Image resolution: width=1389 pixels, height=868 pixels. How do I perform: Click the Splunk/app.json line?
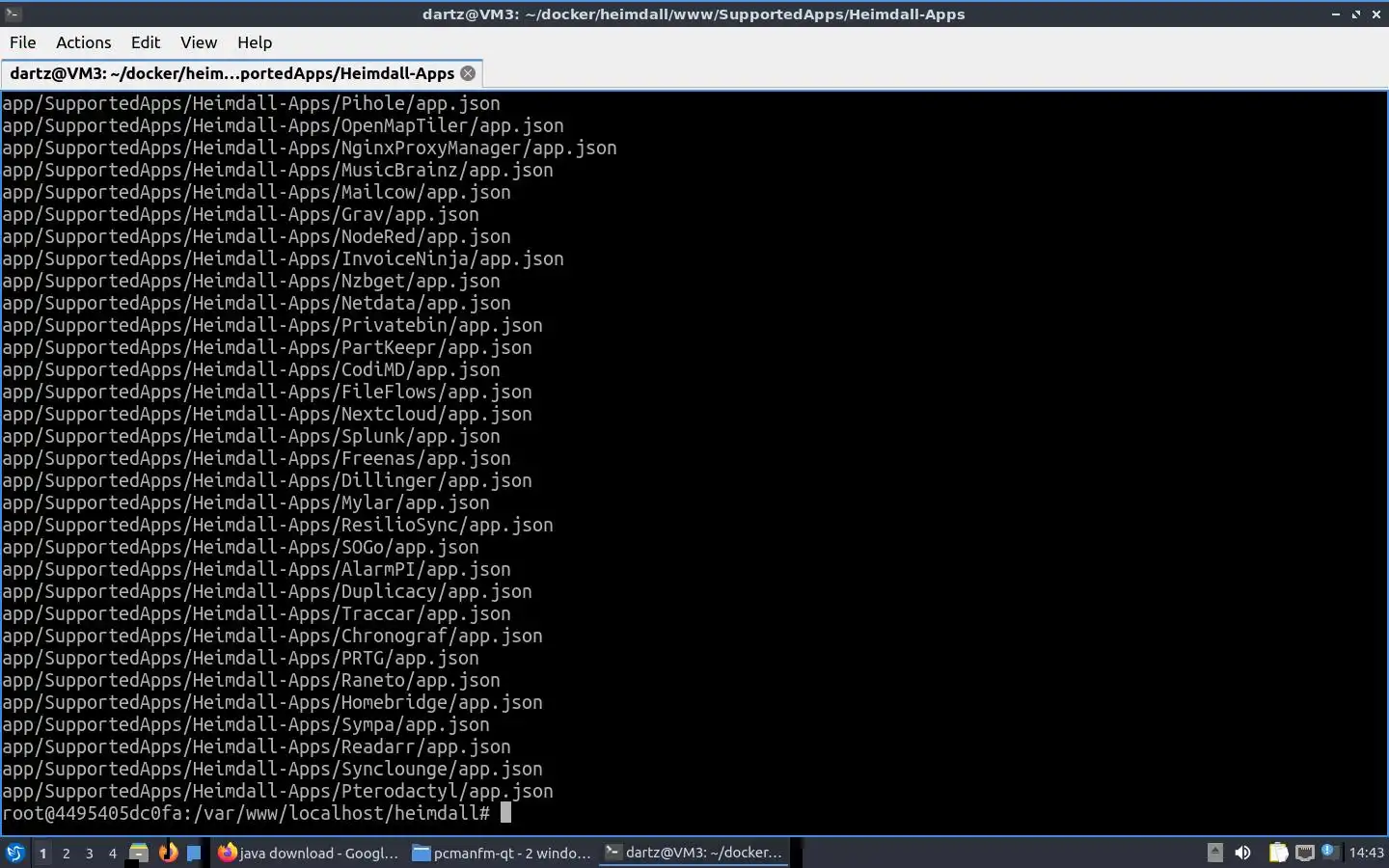point(251,436)
